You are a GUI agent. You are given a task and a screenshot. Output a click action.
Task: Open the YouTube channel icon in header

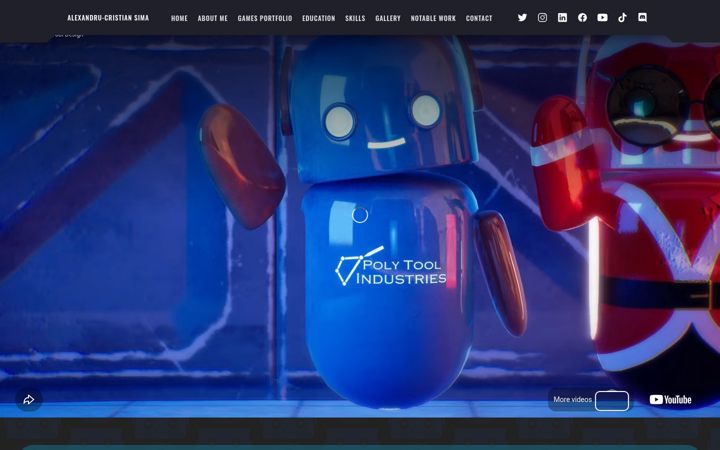[602, 17]
